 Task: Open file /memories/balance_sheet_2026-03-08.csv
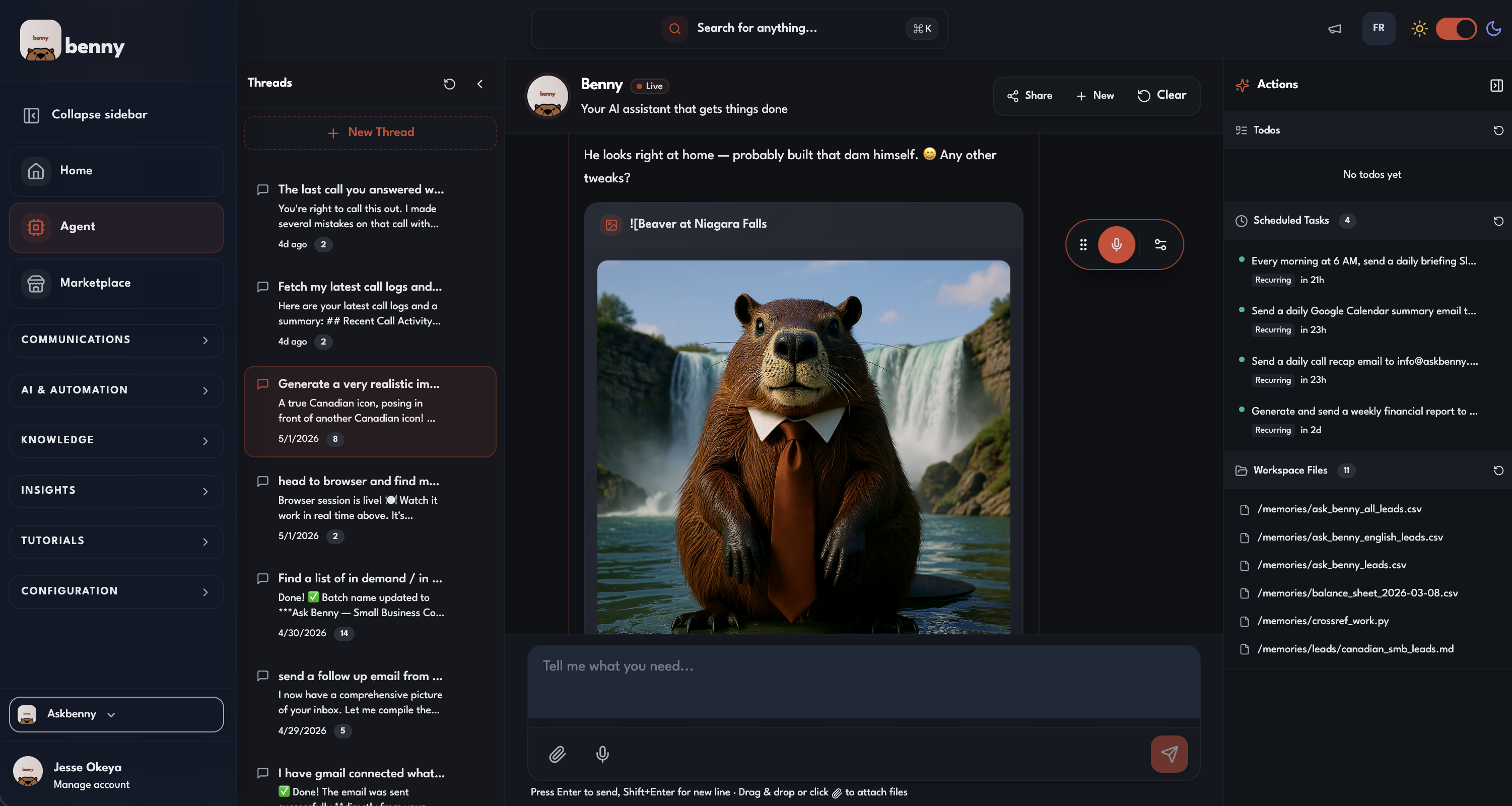pyautogui.click(x=1357, y=593)
